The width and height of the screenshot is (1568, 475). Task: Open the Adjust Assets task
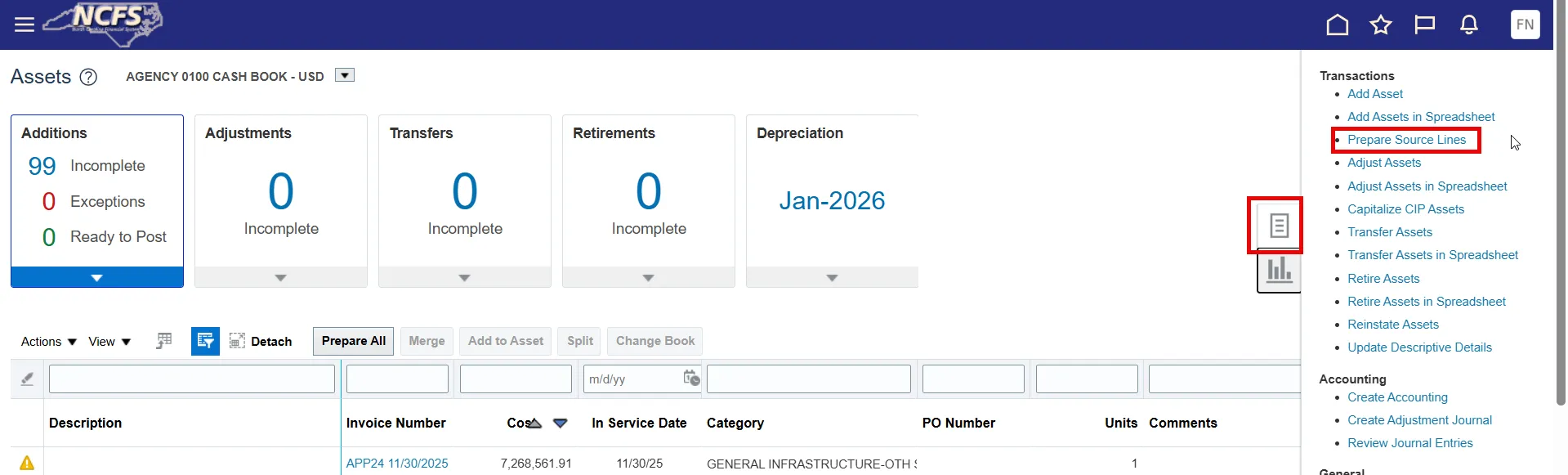[x=1384, y=163]
